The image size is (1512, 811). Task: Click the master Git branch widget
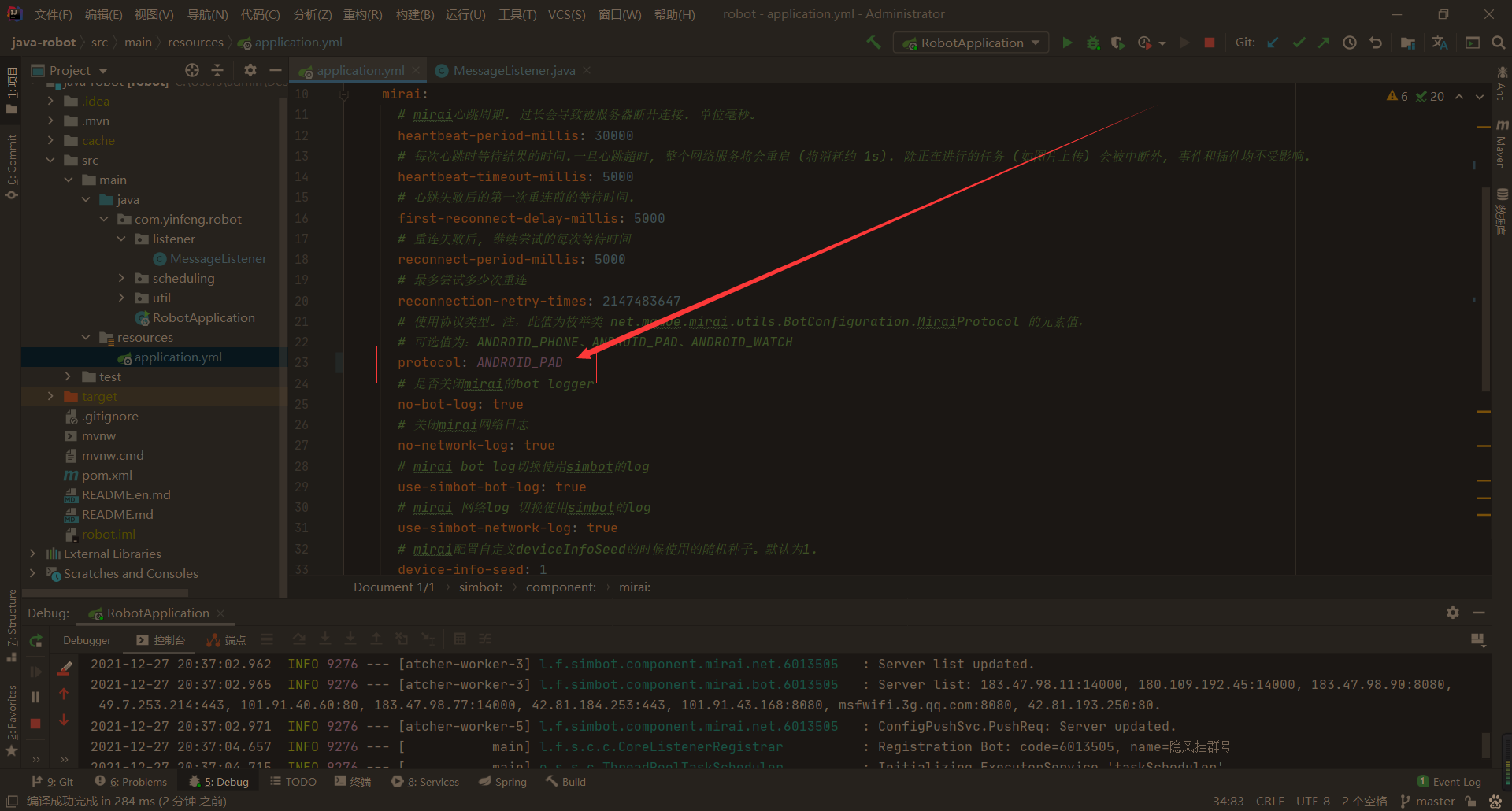(x=1428, y=801)
